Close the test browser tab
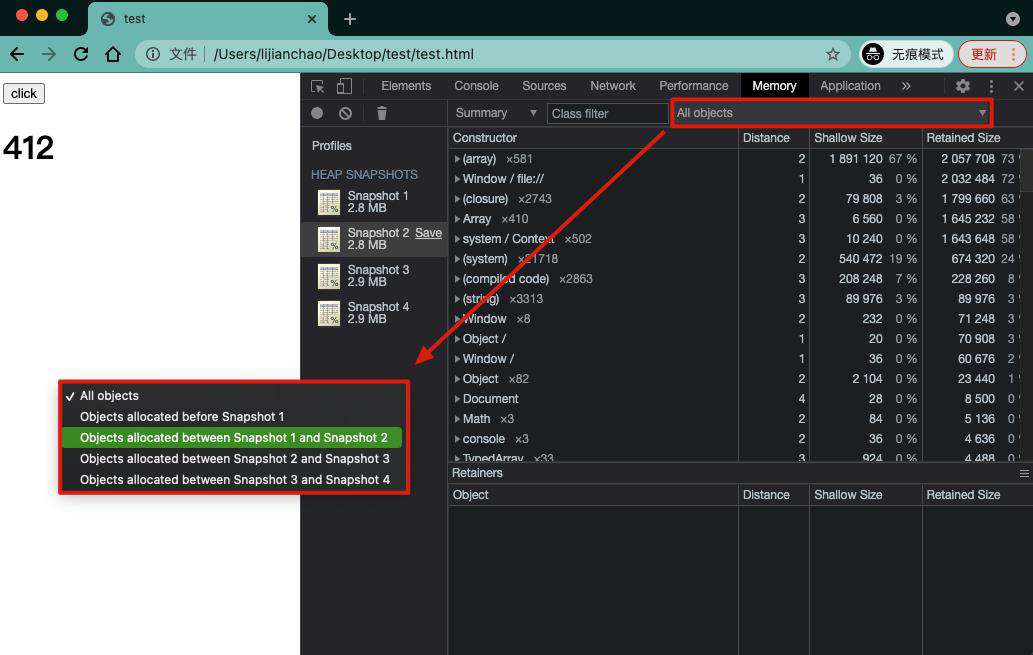 click(x=312, y=19)
